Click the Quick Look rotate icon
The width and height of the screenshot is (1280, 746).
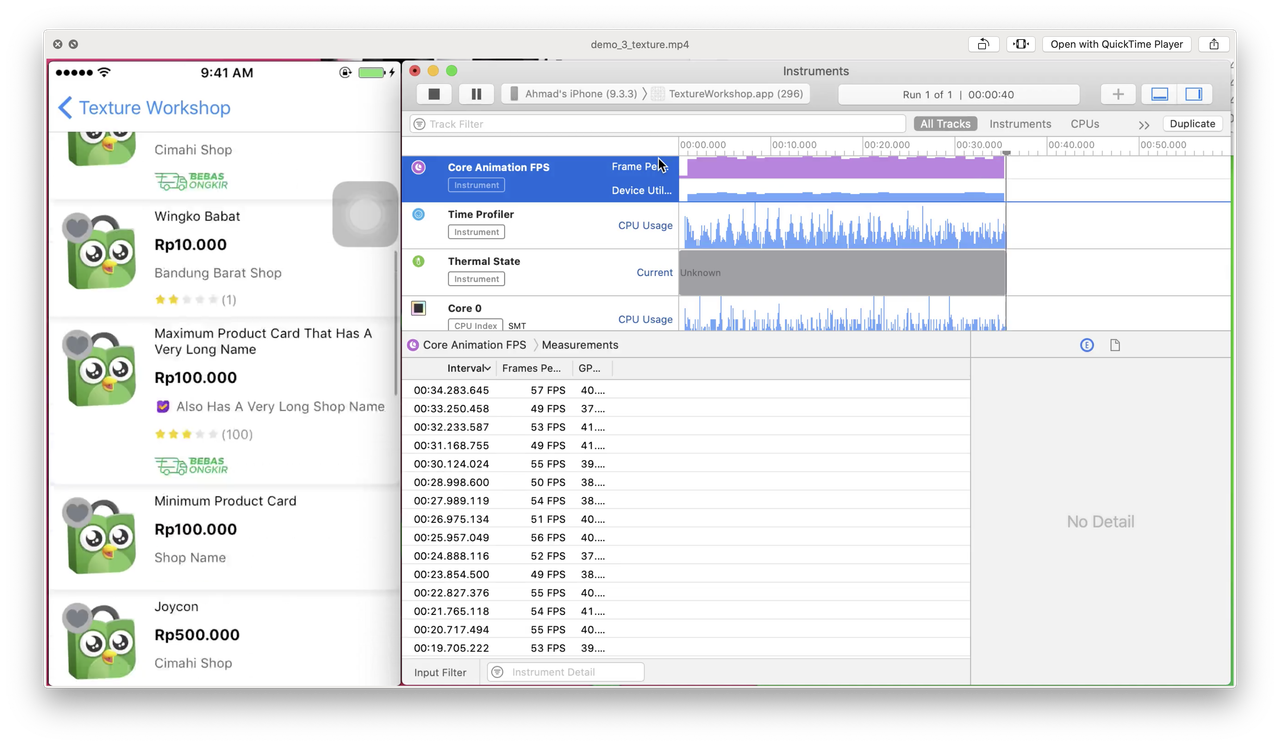coord(983,44)
